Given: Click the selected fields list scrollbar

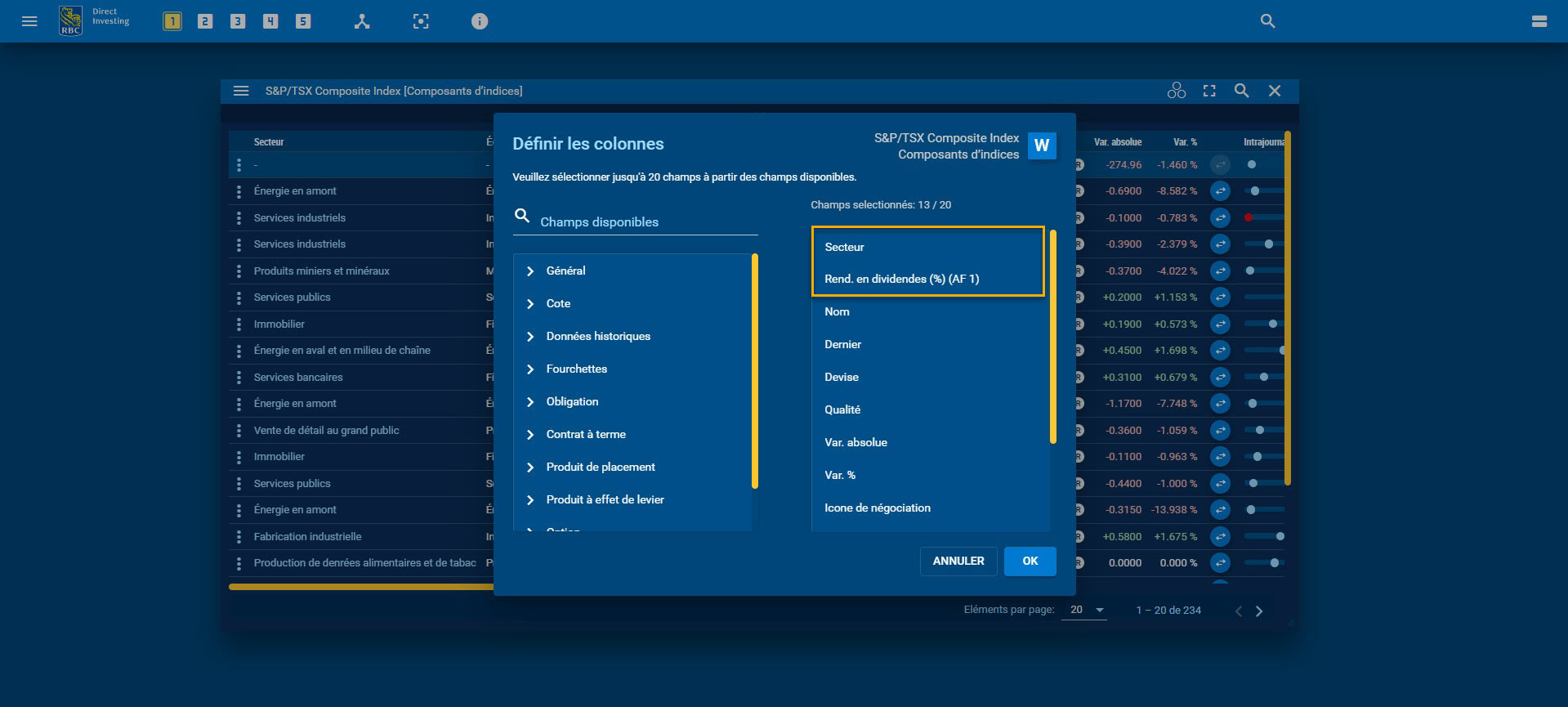Looking at the screenshot, I should [1052, 337].
